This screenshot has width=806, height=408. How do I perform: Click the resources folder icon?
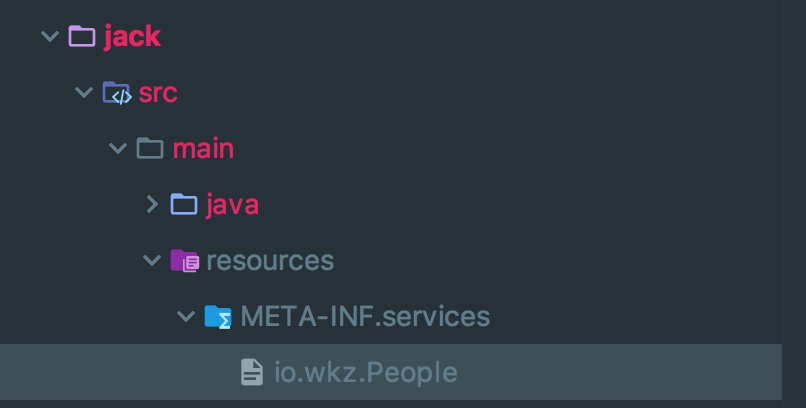[184, 261]
